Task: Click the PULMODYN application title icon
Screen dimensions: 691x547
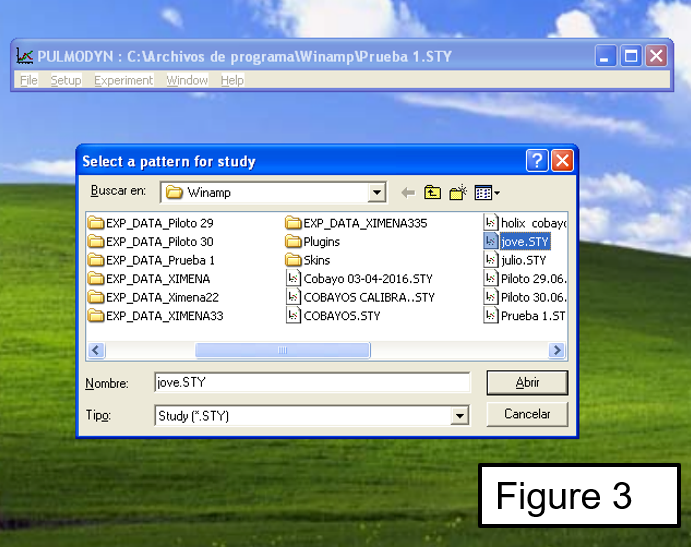Action: point(25,56)
